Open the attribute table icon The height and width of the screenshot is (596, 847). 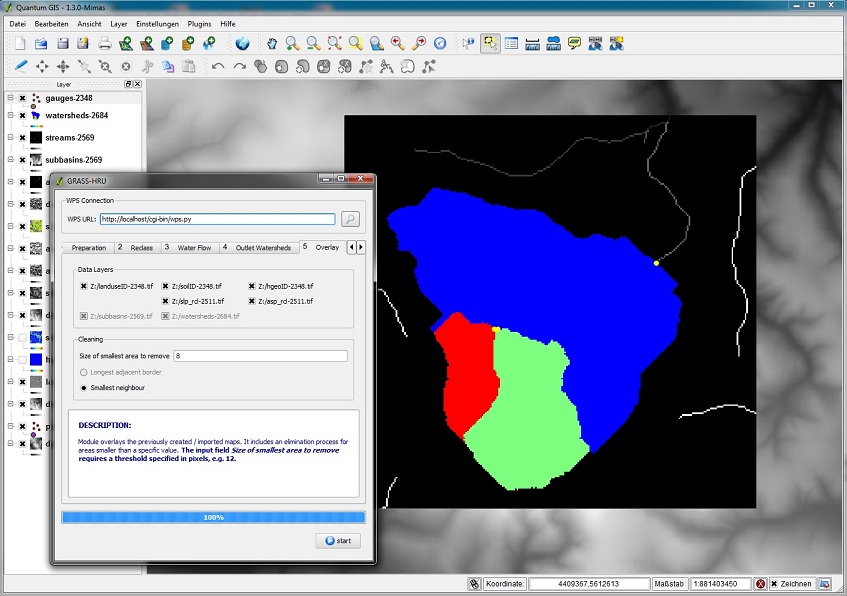click(511, 43)
